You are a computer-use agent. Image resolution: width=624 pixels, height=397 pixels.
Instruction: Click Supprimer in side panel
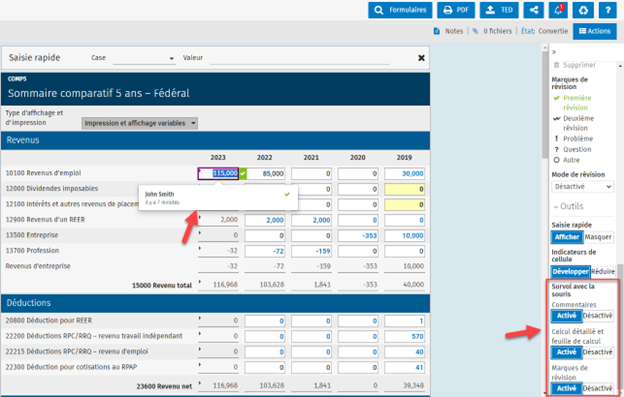[x=575, y=65]
